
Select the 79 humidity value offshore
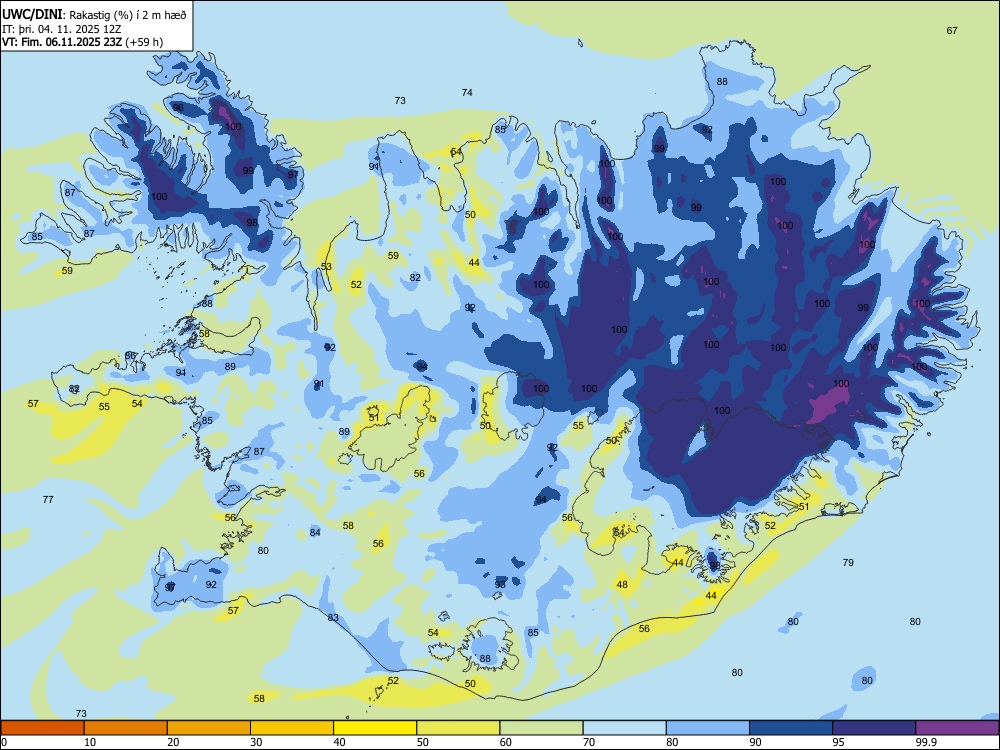click(x=848, y=562)
